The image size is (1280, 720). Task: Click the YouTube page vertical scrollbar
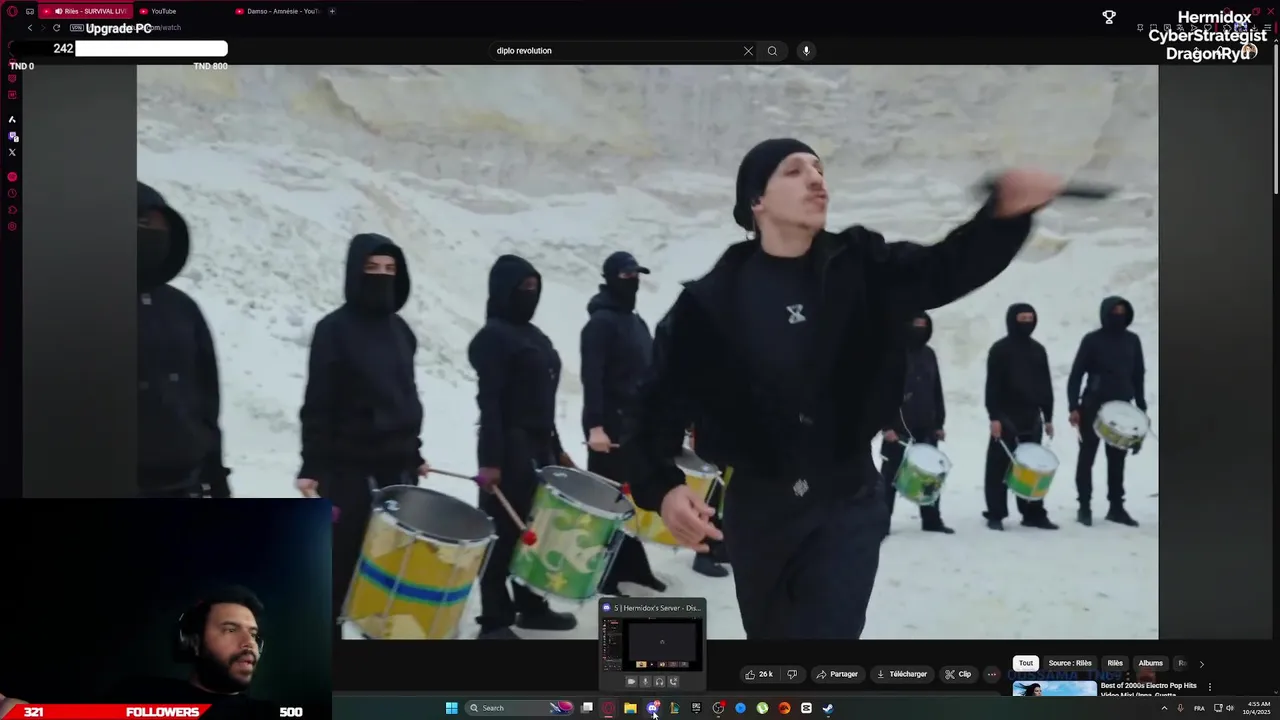pos(1275,120)
